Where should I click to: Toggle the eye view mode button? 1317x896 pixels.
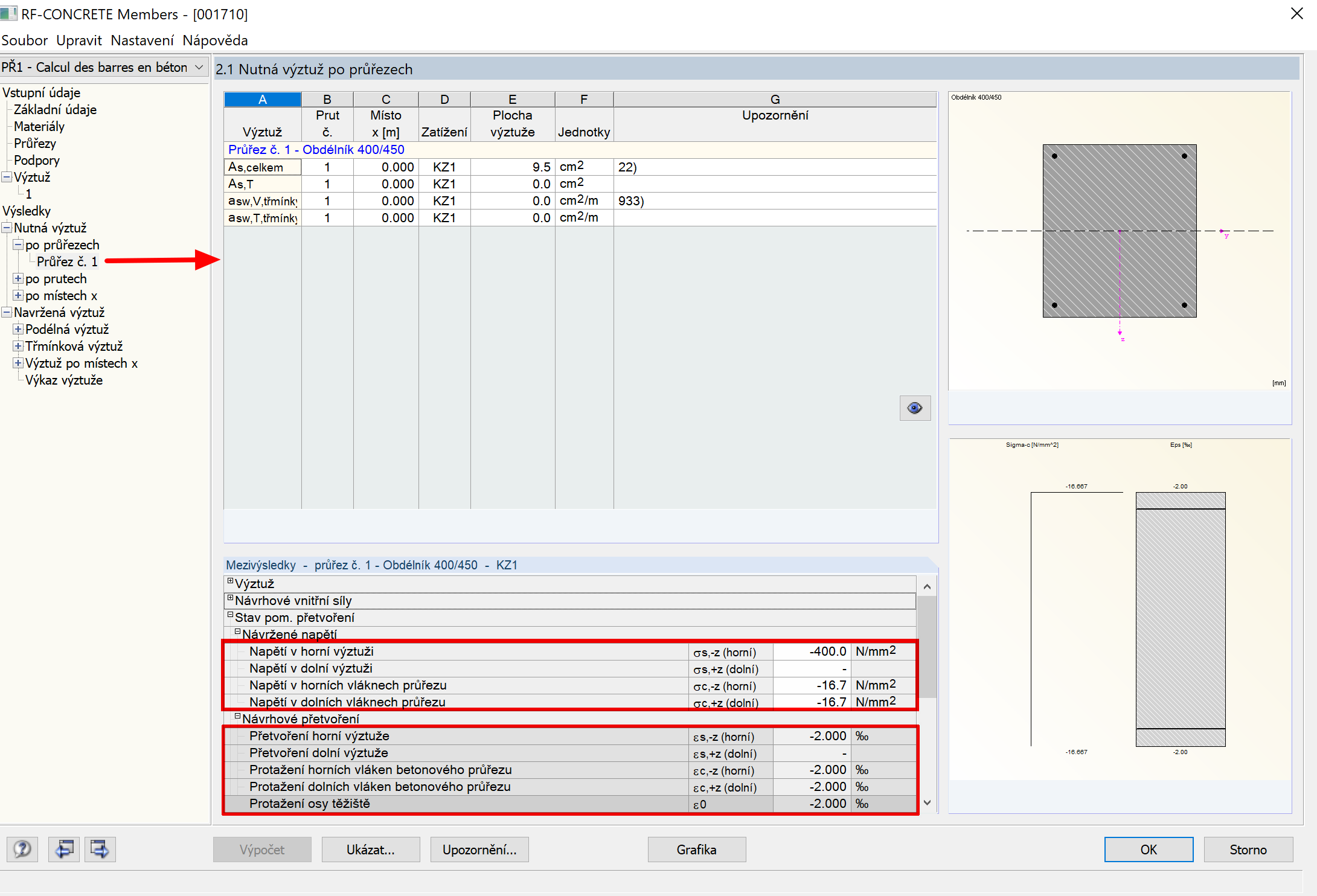[x=914, y=408]
